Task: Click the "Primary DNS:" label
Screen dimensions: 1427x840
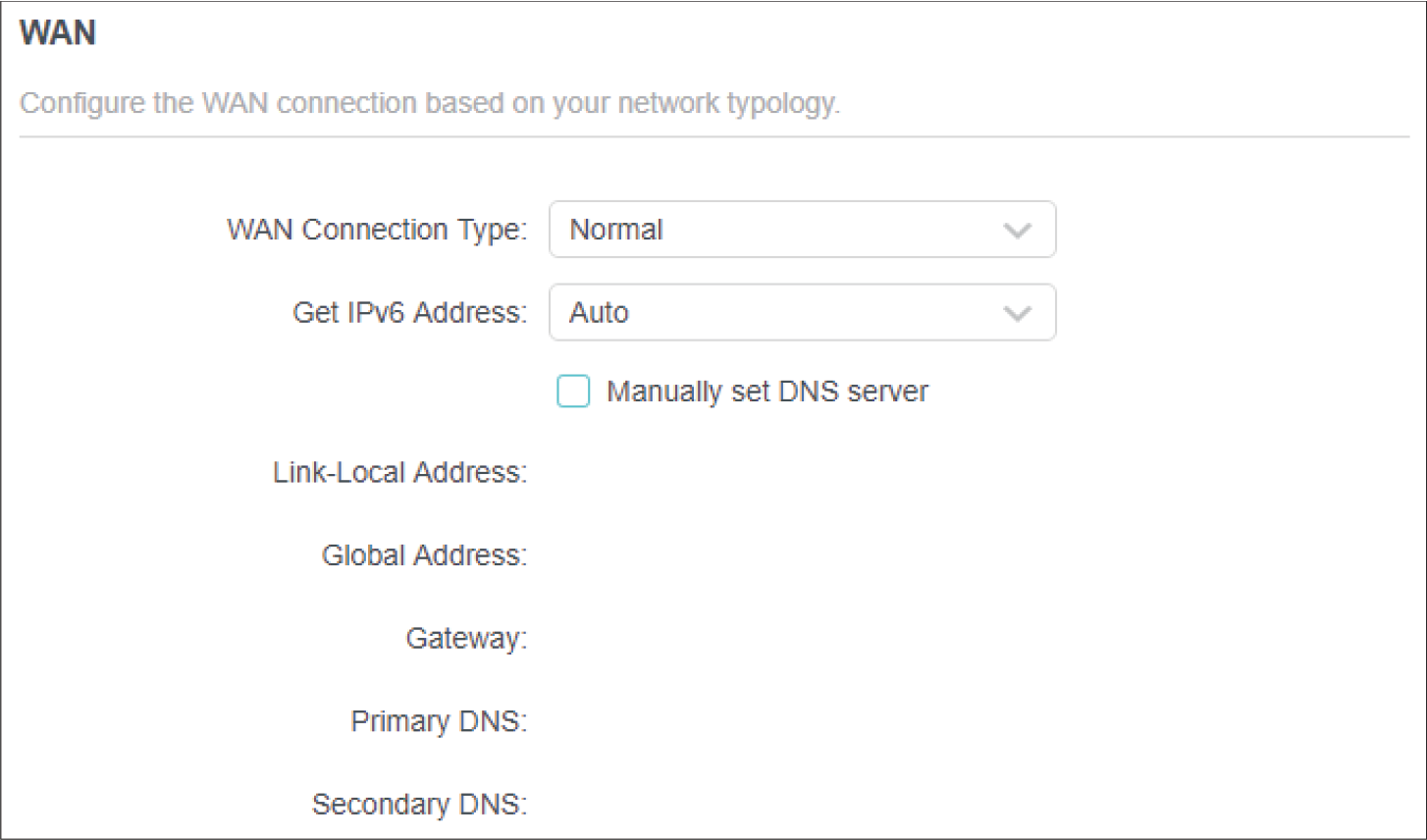Action: tap(439, 721)
